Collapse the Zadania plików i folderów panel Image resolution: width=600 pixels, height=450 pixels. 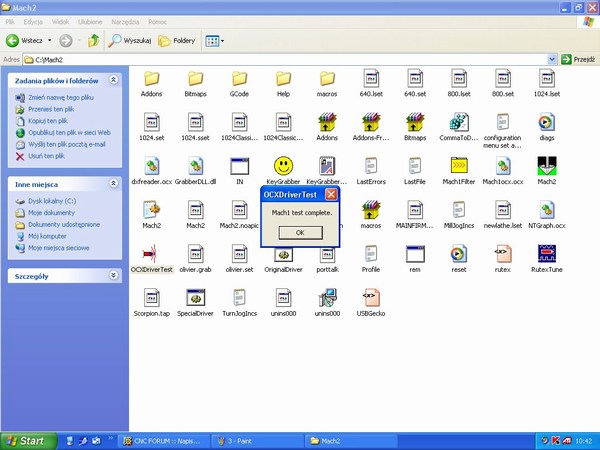113,80
